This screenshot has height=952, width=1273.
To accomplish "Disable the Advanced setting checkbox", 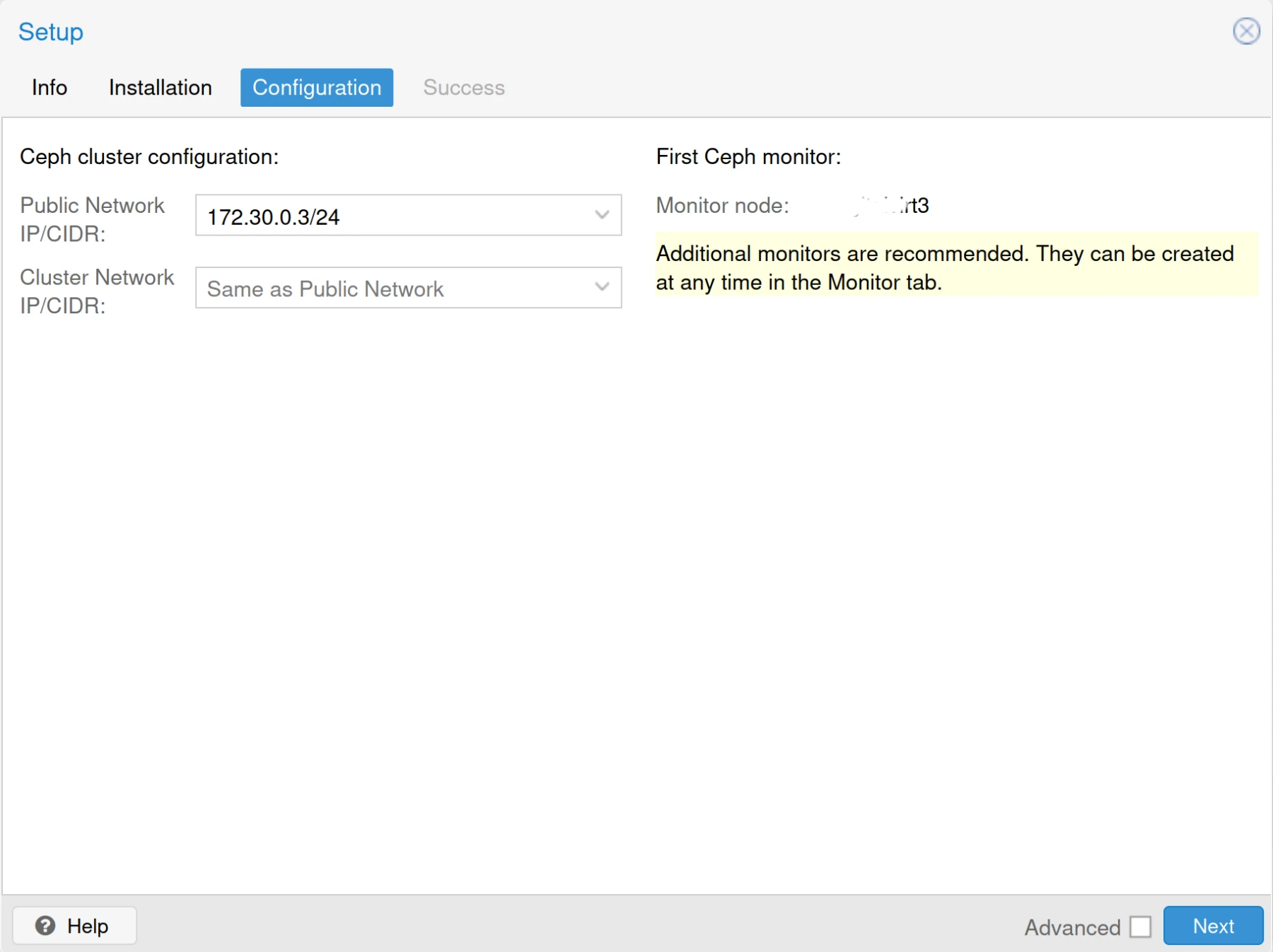I will (x=1140, y=926).
